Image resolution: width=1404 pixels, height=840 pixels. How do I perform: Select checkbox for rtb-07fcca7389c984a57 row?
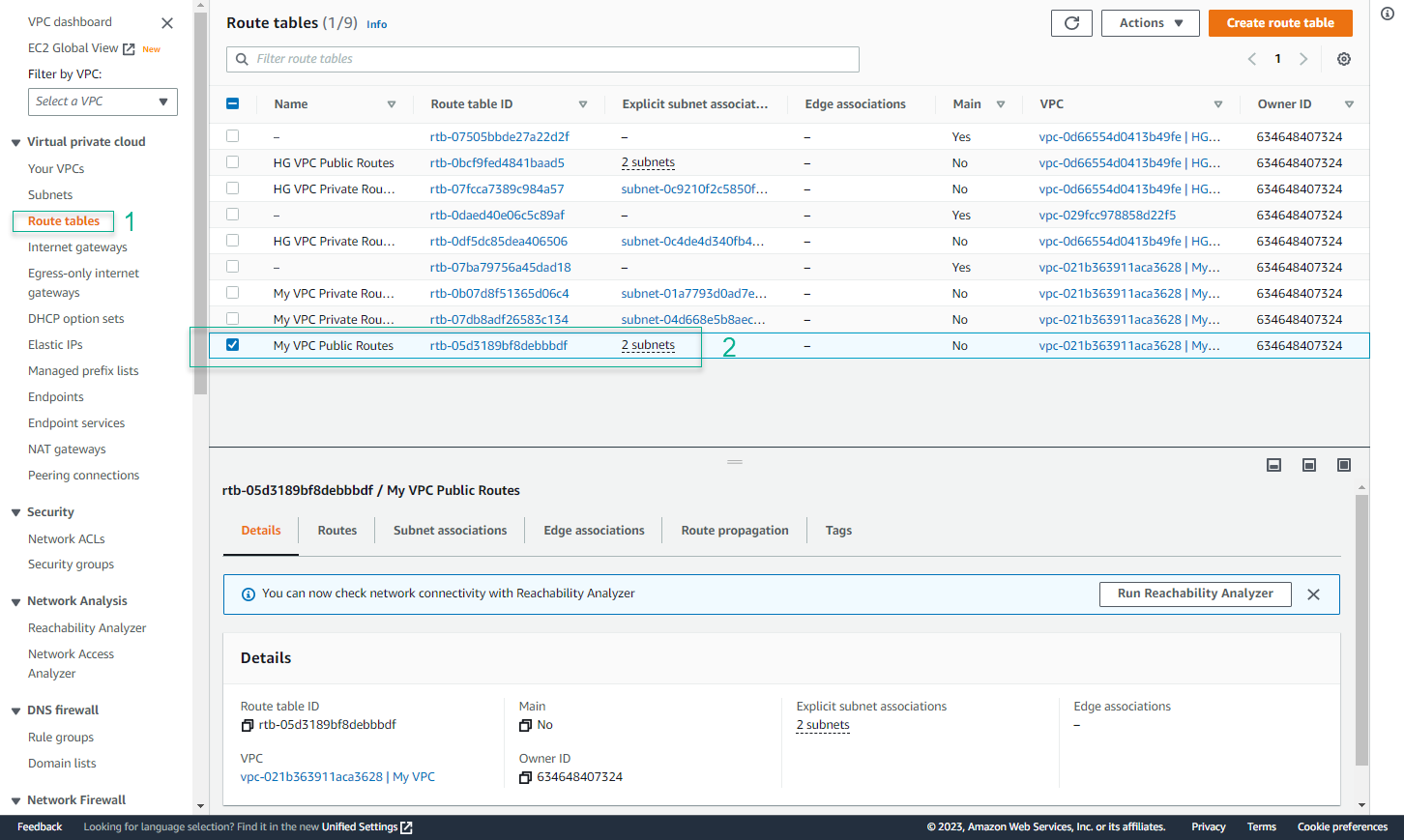(232, 188)
